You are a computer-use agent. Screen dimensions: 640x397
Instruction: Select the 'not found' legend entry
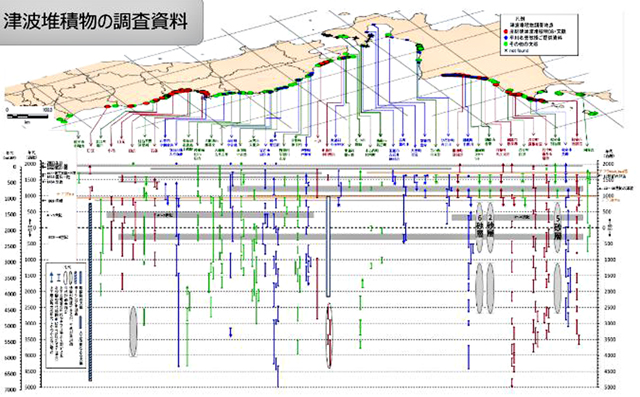517,51
